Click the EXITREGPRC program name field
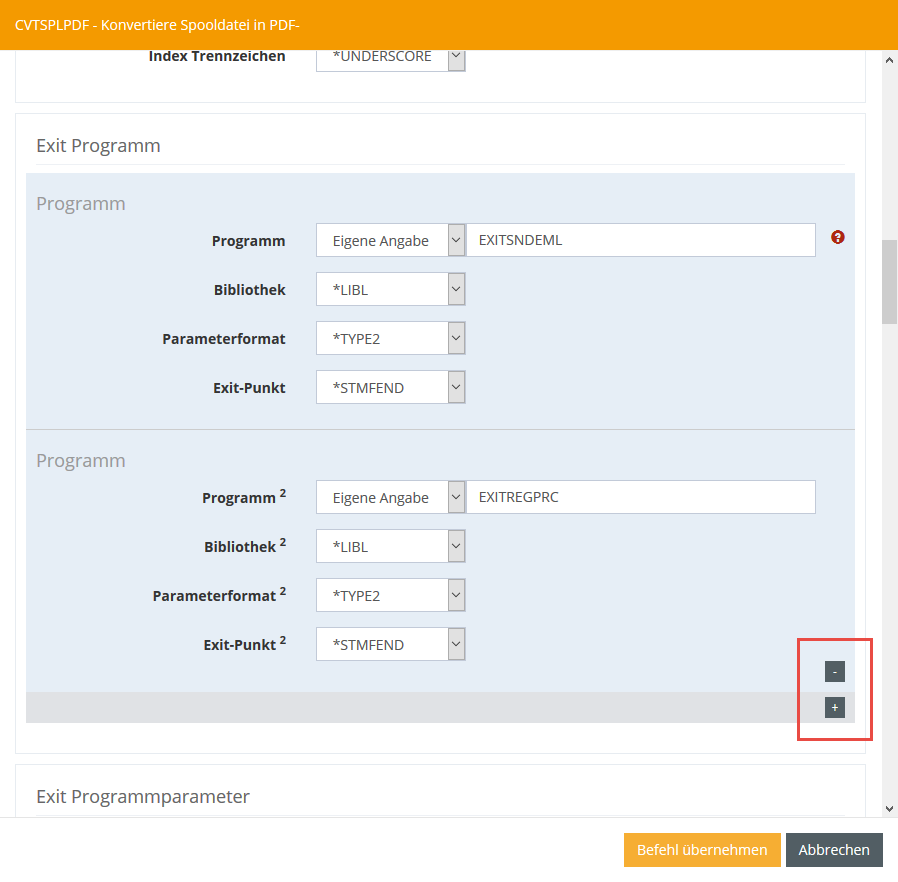Image resolution: width=898 pixels, height=882 pixels. 641,498
